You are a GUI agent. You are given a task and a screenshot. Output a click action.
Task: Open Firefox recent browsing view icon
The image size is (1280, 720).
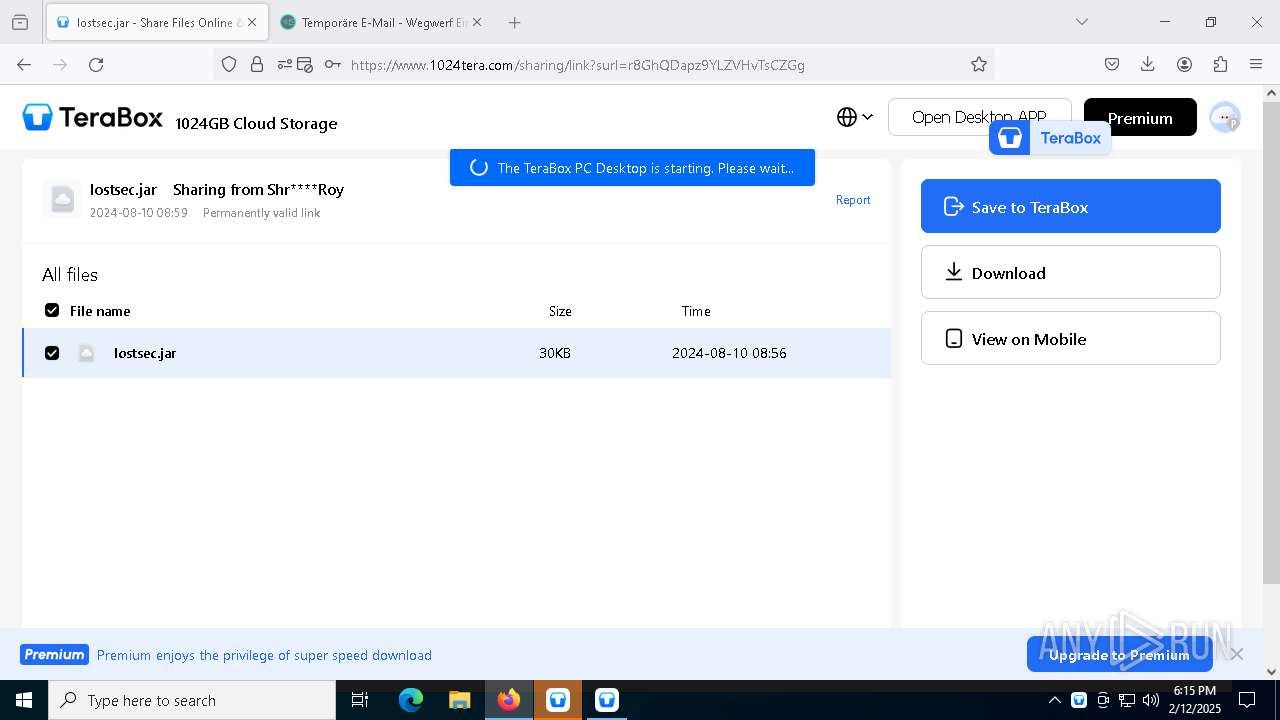20,22
